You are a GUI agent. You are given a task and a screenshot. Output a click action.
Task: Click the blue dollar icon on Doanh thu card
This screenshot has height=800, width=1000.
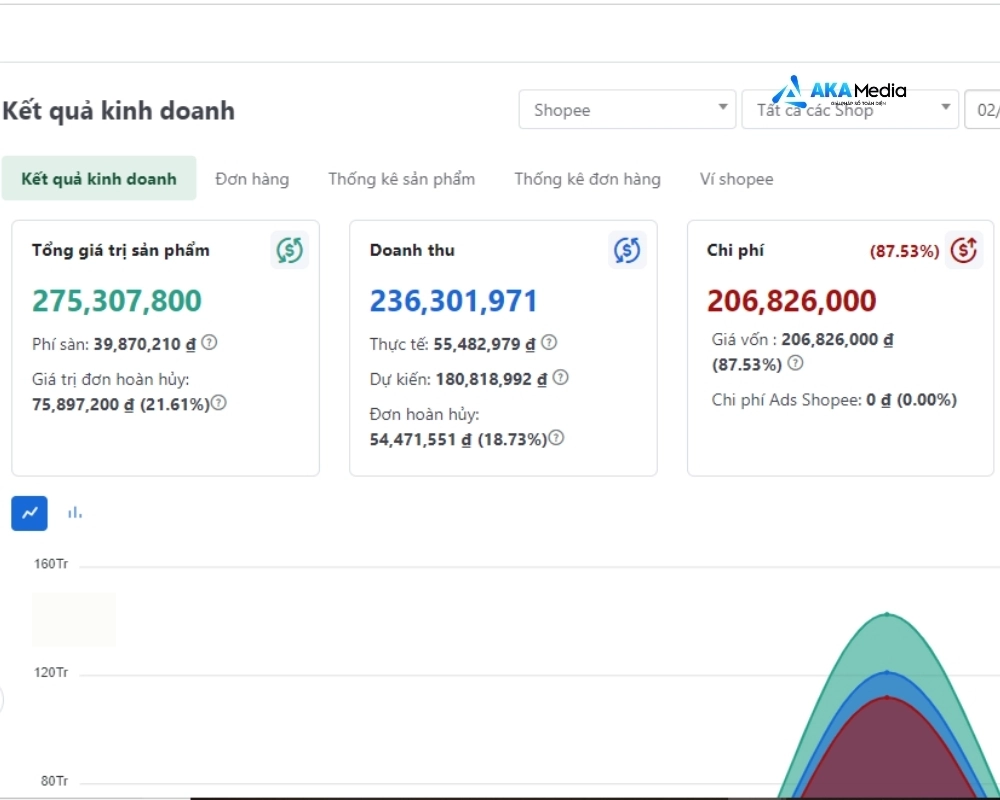(627, 250)
